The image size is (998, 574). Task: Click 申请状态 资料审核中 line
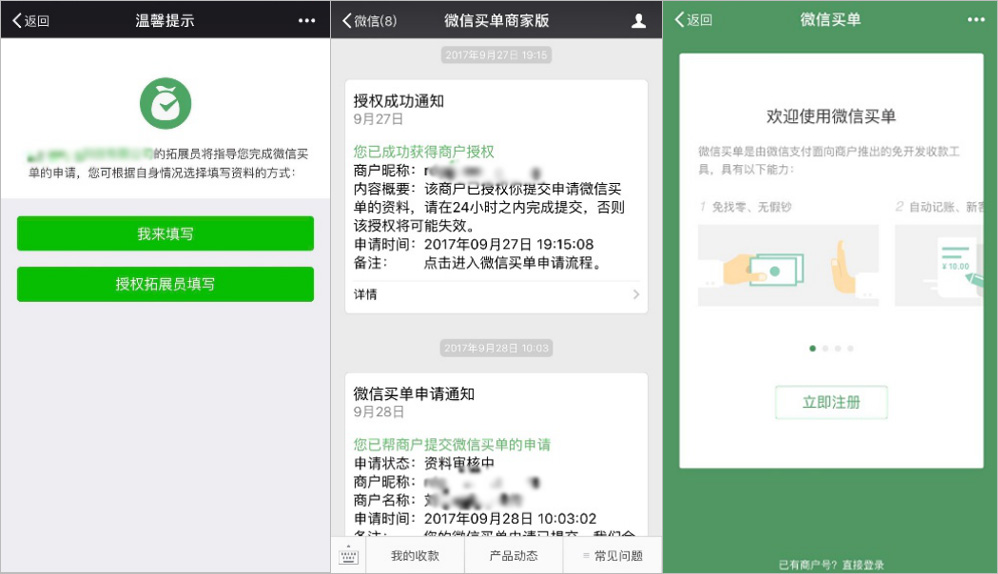click(424, 463)
